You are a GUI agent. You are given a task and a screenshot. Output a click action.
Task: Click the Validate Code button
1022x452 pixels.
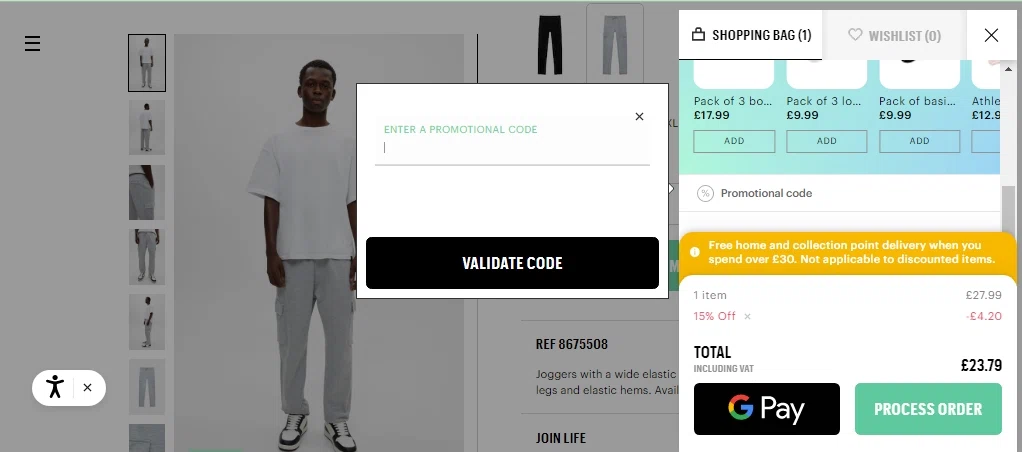click(x=512, y=263)
